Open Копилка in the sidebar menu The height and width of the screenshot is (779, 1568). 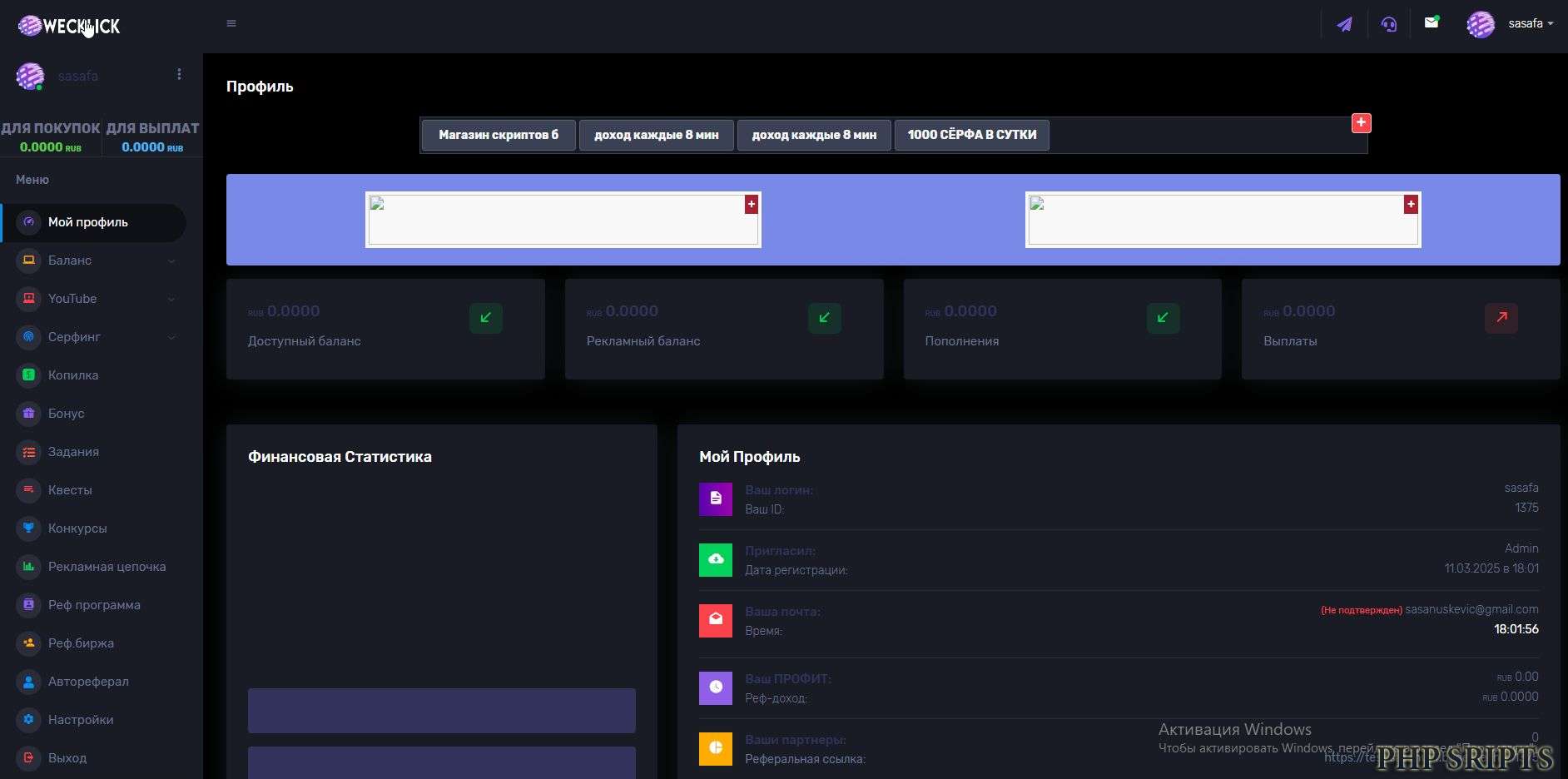(x=73, y=375)
